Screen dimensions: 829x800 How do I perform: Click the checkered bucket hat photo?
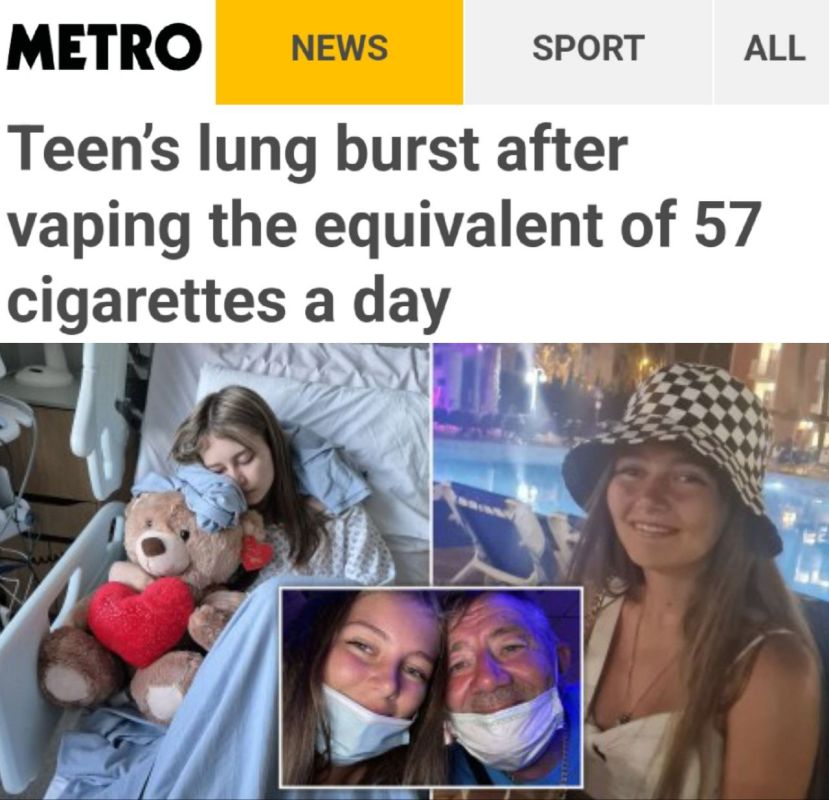click(631, 571)
